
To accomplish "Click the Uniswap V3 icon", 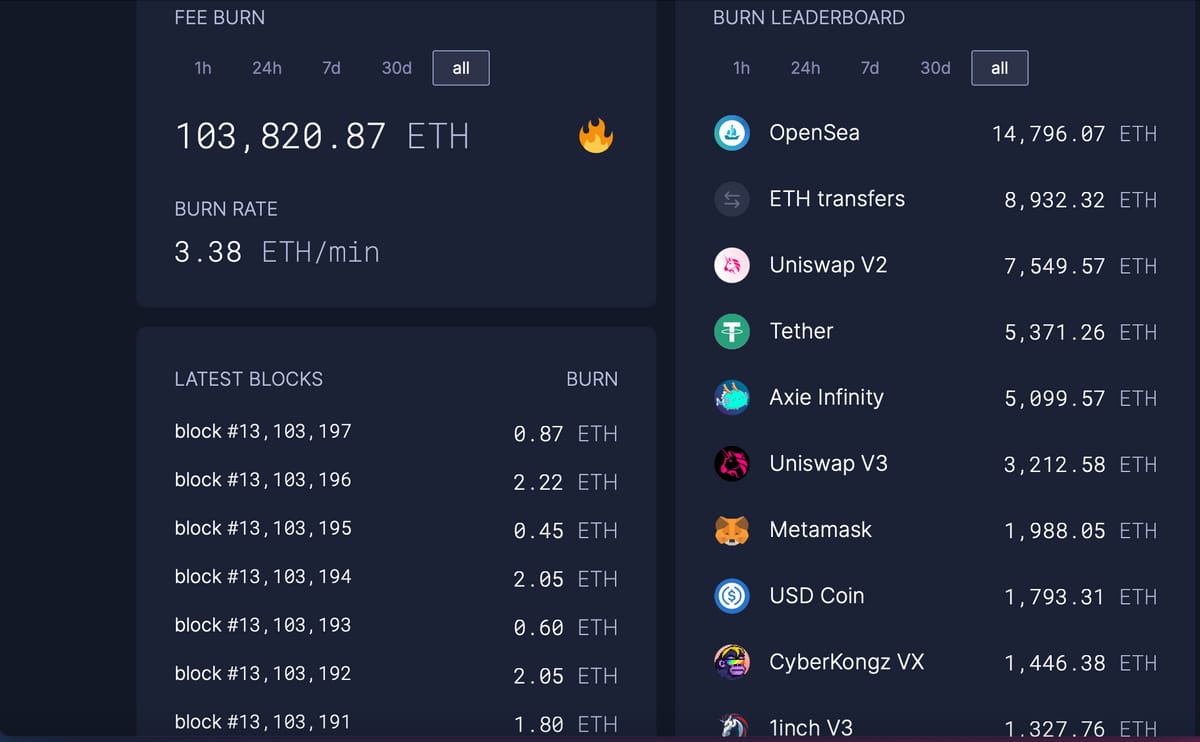I will tap(732, 463).
